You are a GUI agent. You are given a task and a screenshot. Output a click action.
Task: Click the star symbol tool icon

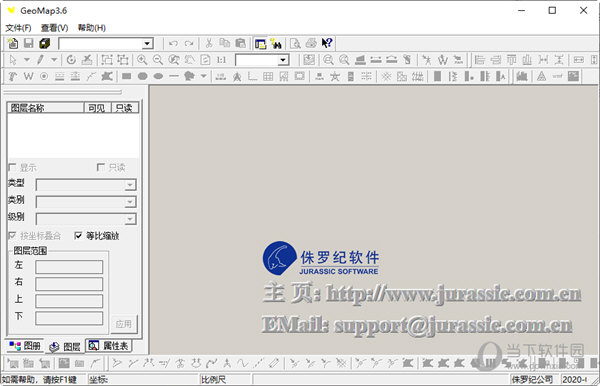pyautogui.click(x=335, y=77)
